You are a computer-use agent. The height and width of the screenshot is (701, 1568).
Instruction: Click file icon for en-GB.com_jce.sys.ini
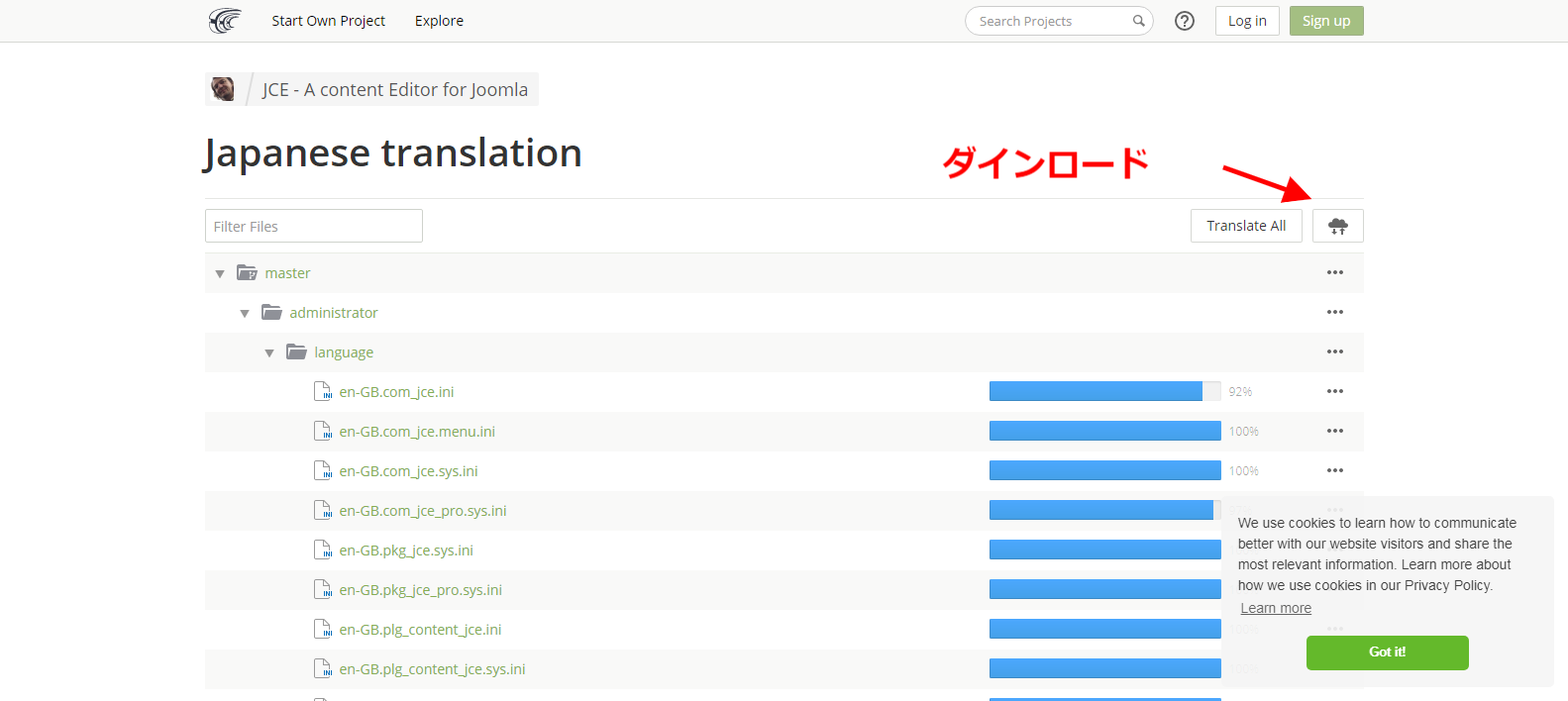[x=323, y=470]
